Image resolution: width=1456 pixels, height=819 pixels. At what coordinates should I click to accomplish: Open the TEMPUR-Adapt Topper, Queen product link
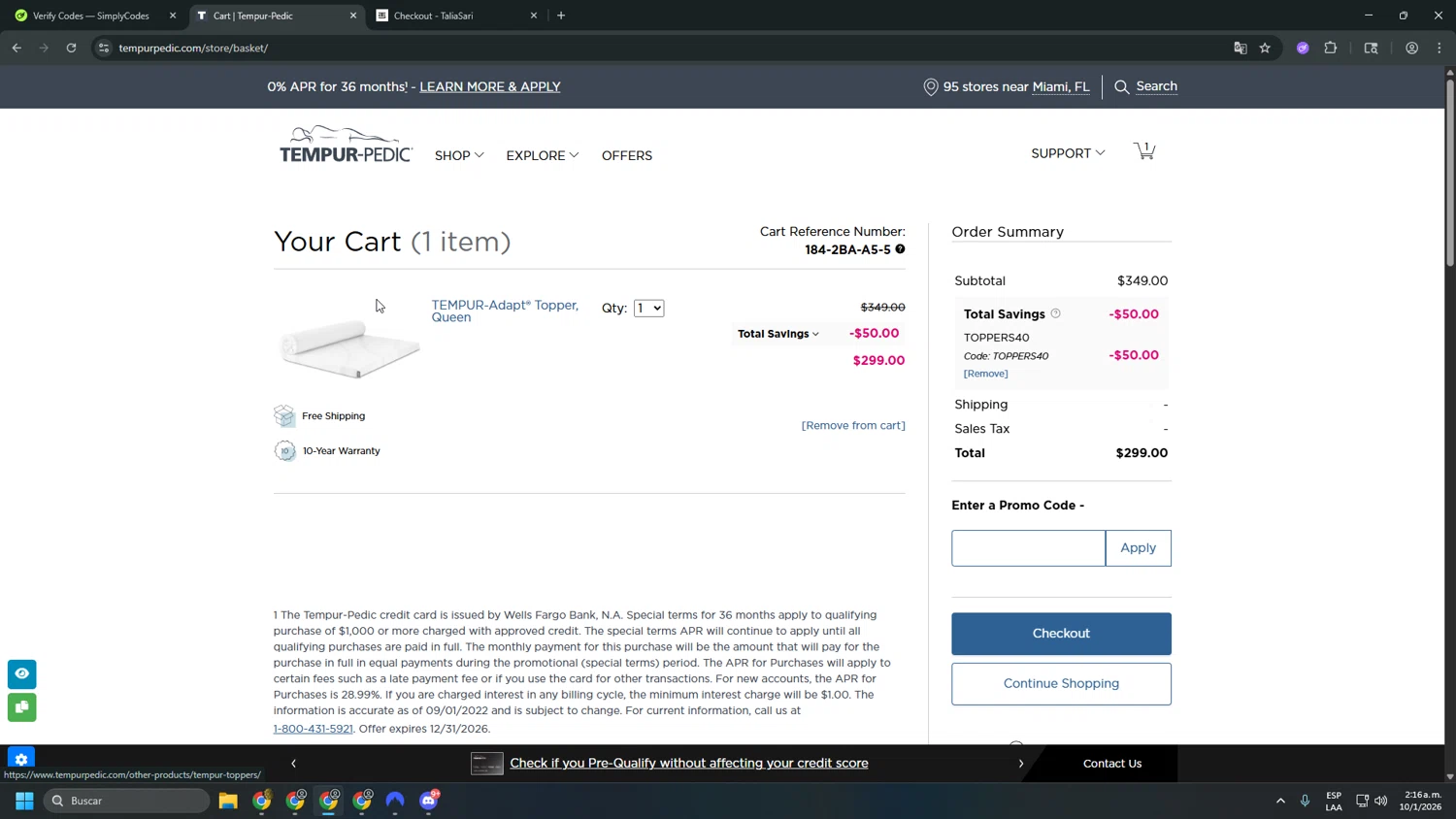click(x=505, y=311)
